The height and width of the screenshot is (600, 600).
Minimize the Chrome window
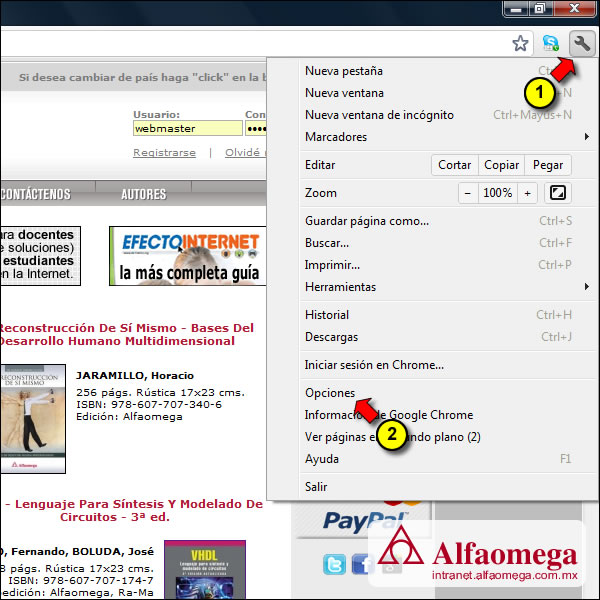[516, 8]
